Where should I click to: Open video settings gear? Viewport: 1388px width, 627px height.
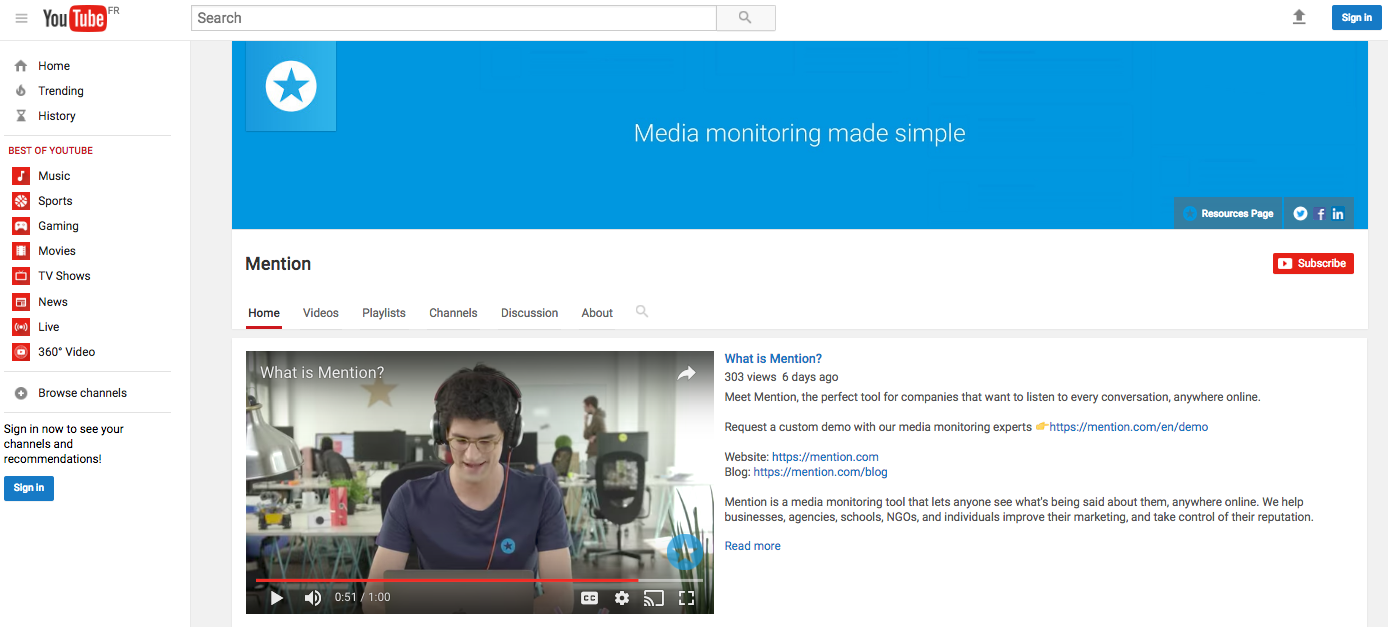click(x=622, y=598)
